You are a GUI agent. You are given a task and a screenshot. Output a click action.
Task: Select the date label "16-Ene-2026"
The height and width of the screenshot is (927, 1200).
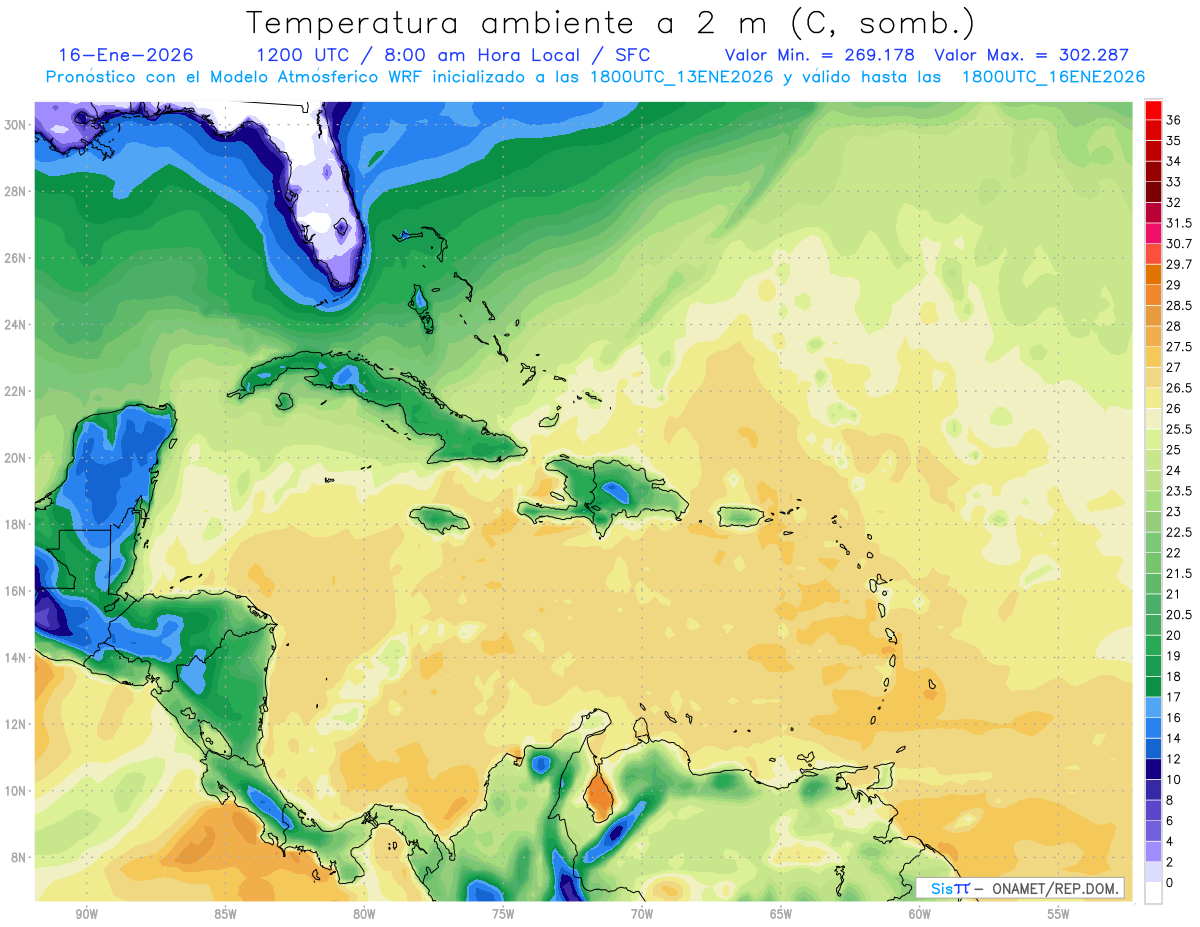coord(125,55)
